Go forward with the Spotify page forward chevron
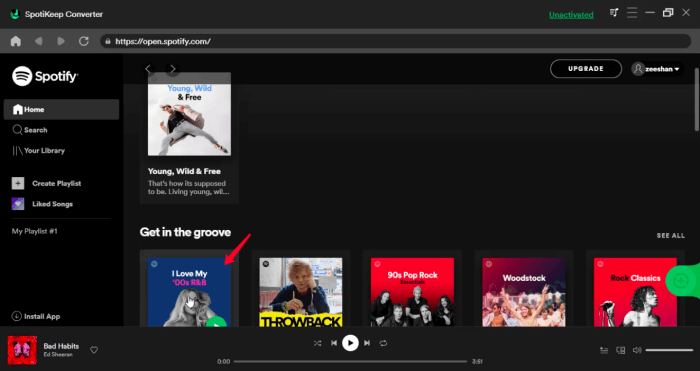Viewport: 700px width, 371px height. (172, 69)
